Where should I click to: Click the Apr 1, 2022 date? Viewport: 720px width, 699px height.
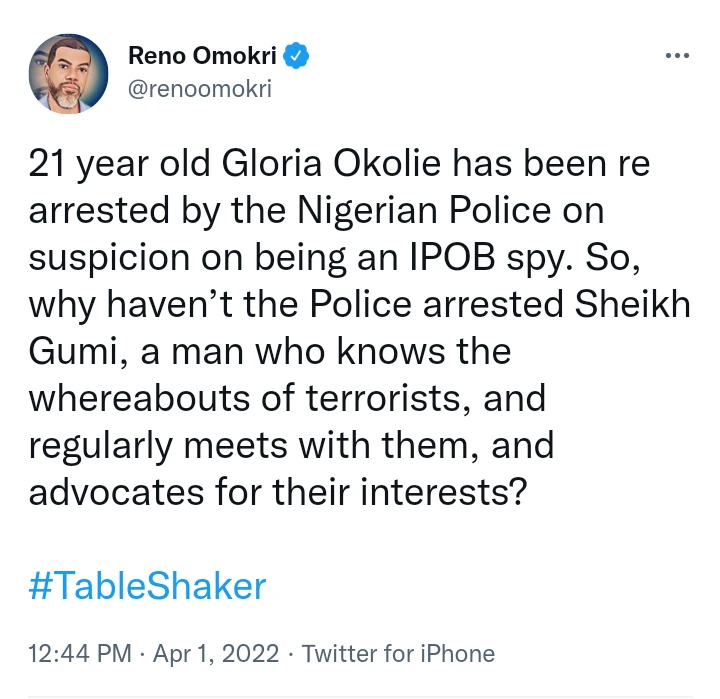(x=215, y=654)
